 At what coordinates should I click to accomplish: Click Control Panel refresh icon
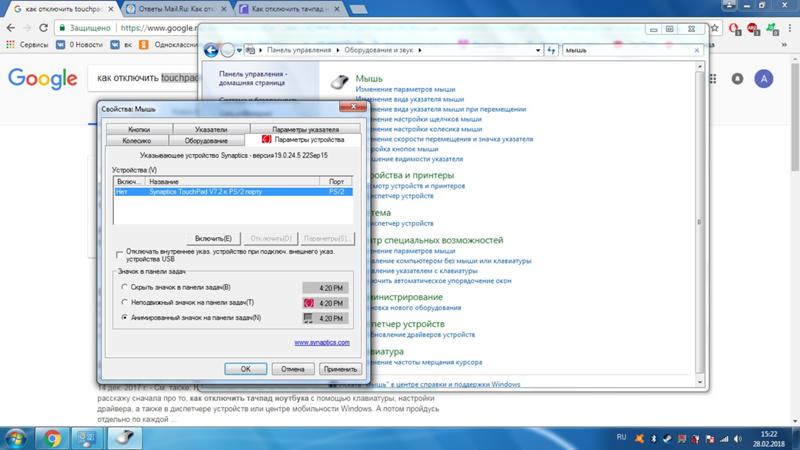coord(551,50)
